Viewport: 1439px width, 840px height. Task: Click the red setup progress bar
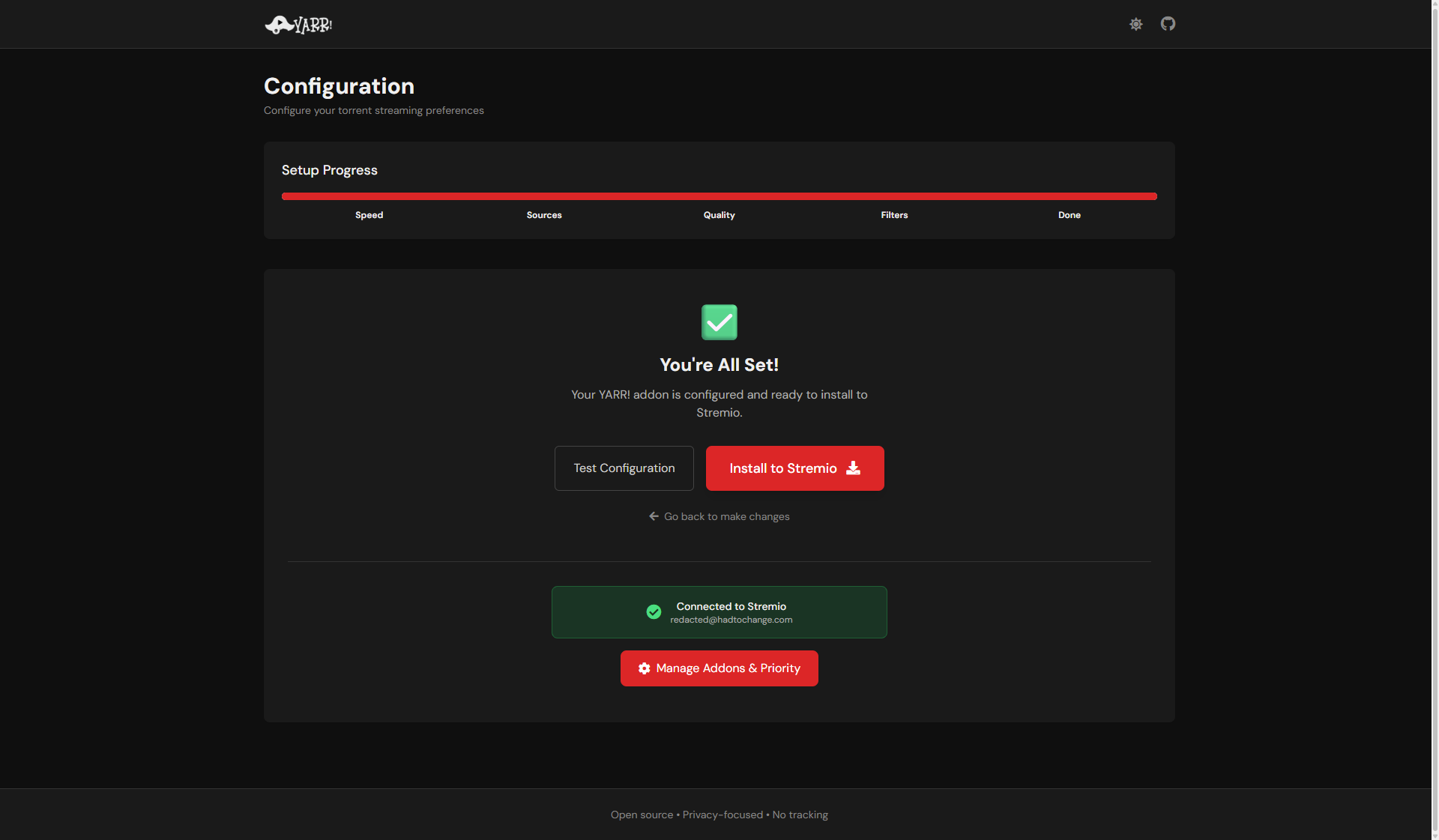[x=719, y=196]
